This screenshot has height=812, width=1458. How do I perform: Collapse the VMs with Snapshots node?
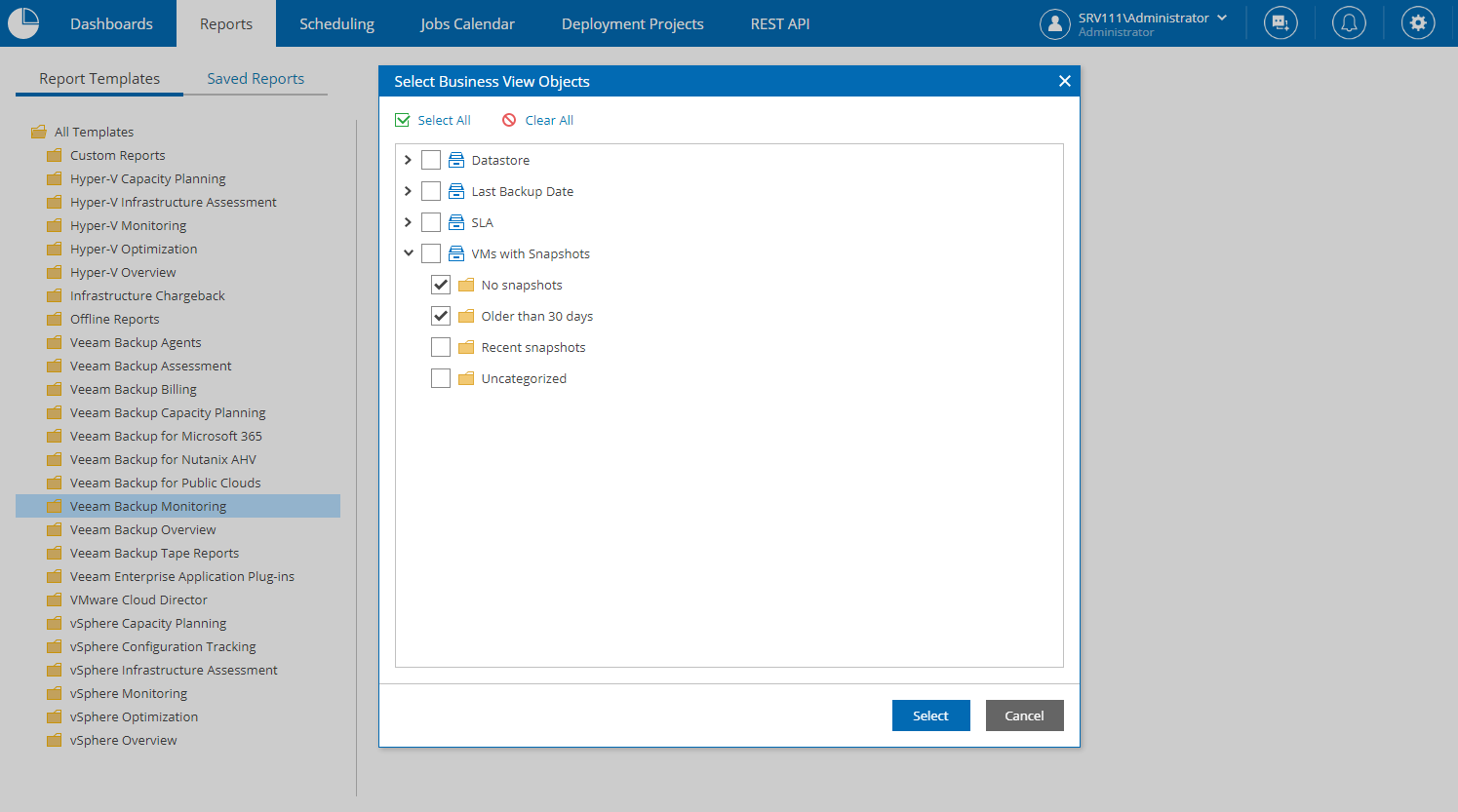(x=408, y=253)
